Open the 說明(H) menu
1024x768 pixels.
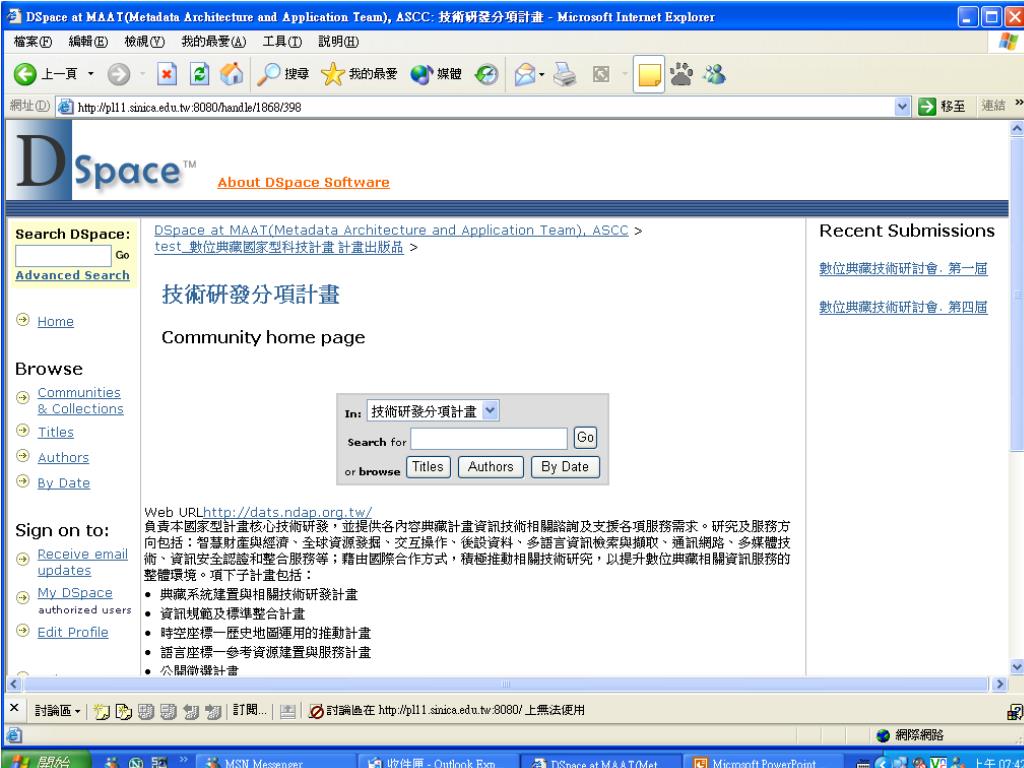pyautogui.click(x=338, y=42)
